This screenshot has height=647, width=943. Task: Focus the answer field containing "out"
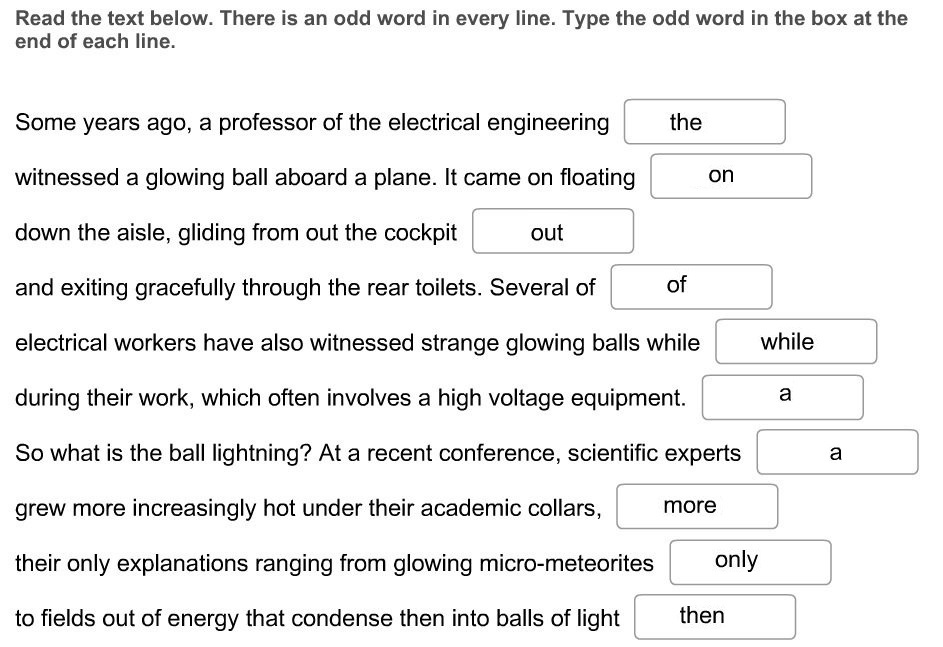click(553, 231)
